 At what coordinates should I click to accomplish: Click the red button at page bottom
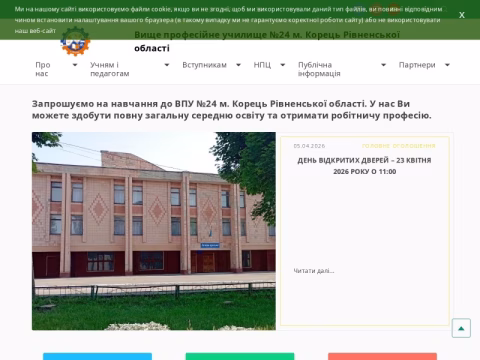pos(382,356)
